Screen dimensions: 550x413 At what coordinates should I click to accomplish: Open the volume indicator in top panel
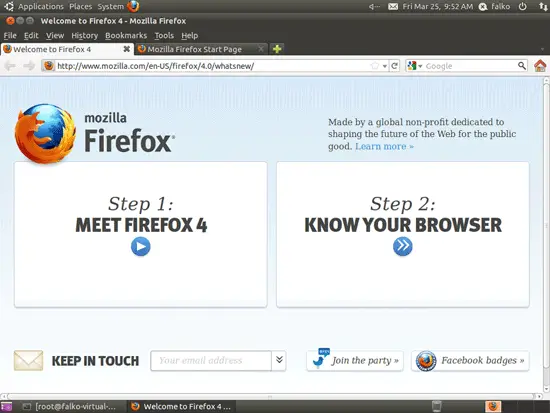[375, 7]
